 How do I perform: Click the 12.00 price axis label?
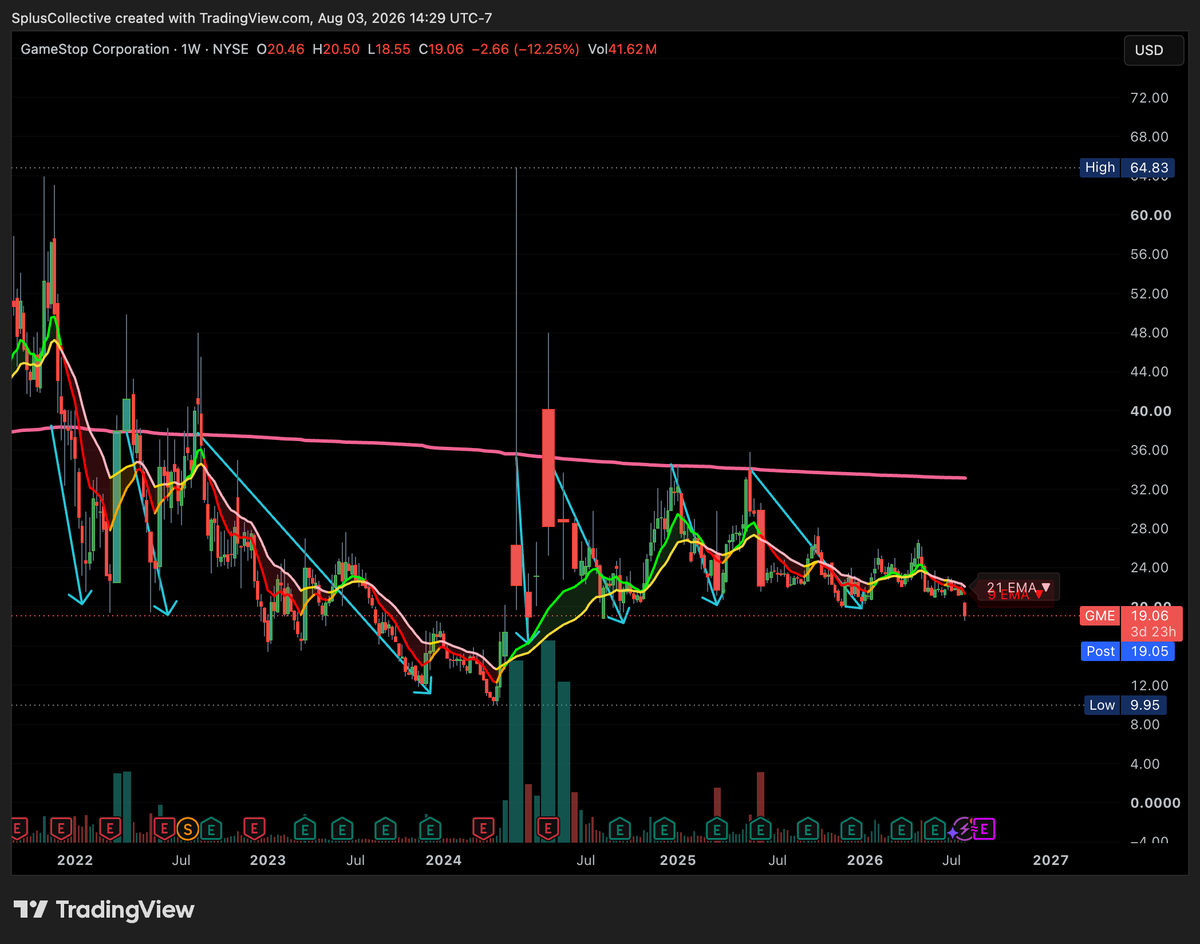[1149, 686]
